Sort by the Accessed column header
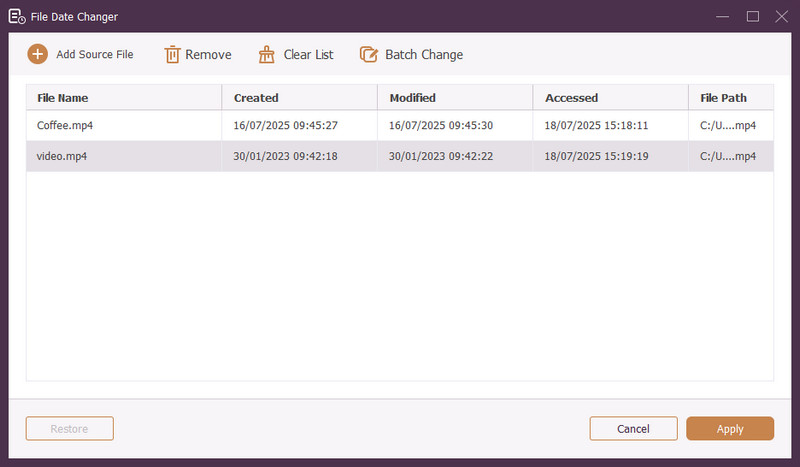 pyautogui.click(x=572, y=98)
